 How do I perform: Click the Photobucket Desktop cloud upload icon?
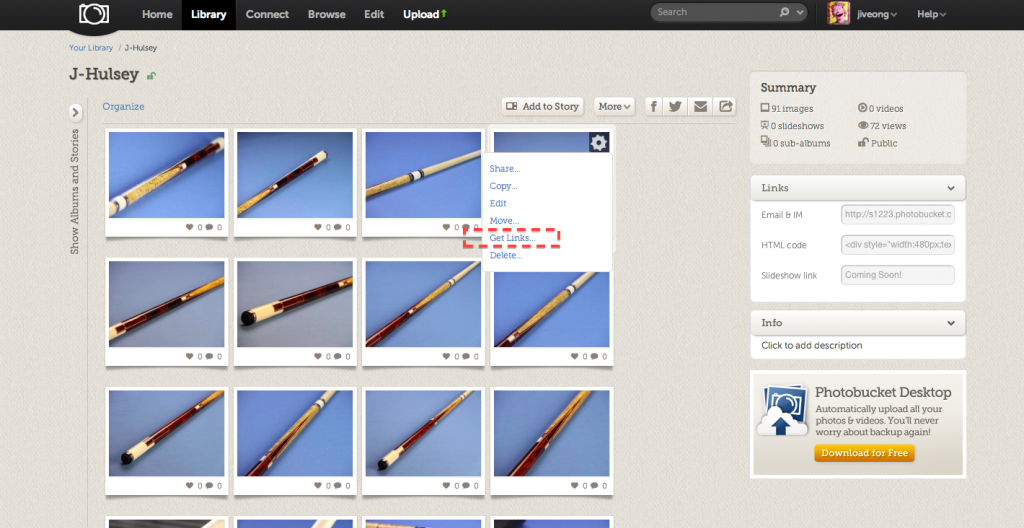782,410
